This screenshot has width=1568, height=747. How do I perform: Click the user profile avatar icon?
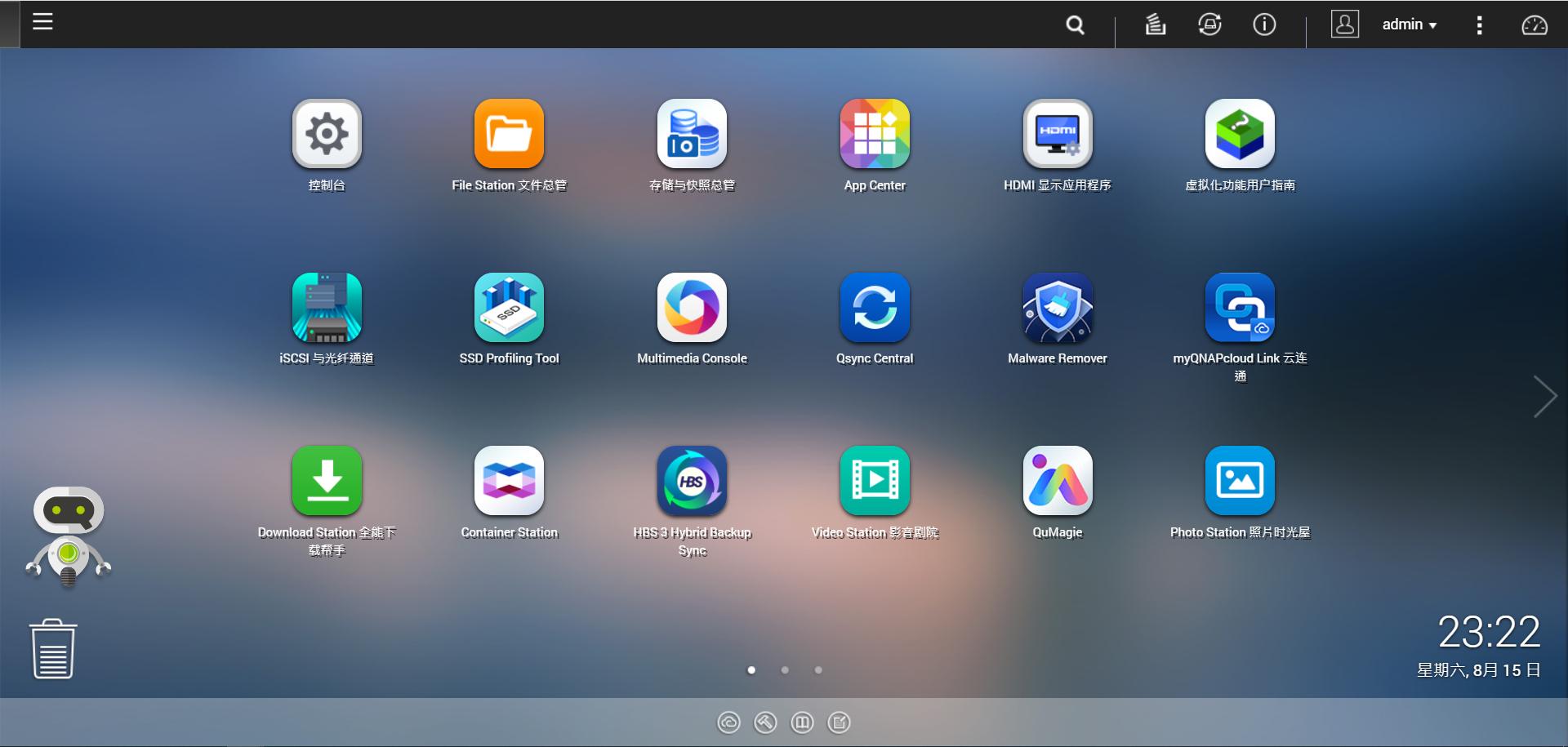coord(1345,24)
